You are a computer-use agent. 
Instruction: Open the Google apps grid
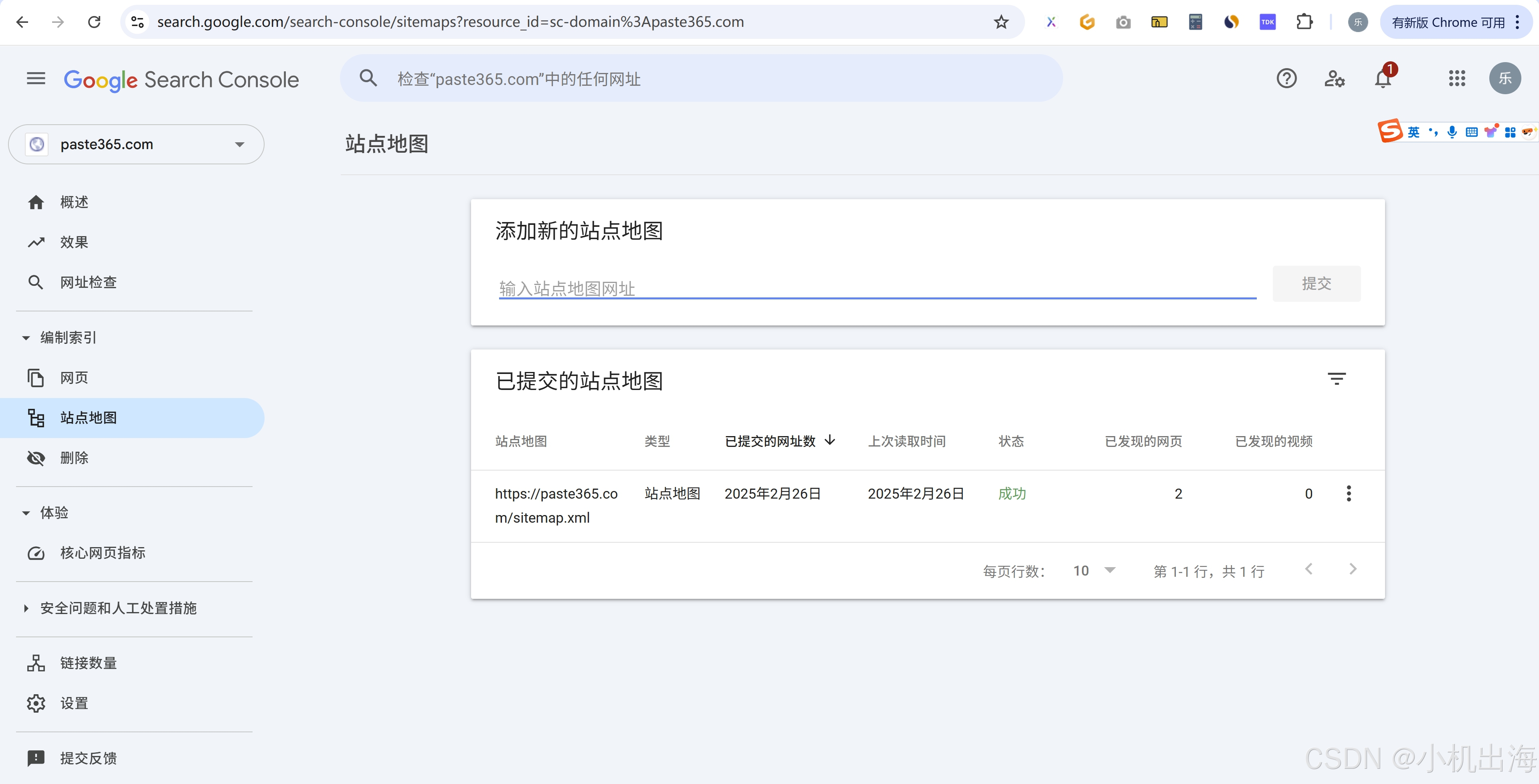click(1456, 78)
